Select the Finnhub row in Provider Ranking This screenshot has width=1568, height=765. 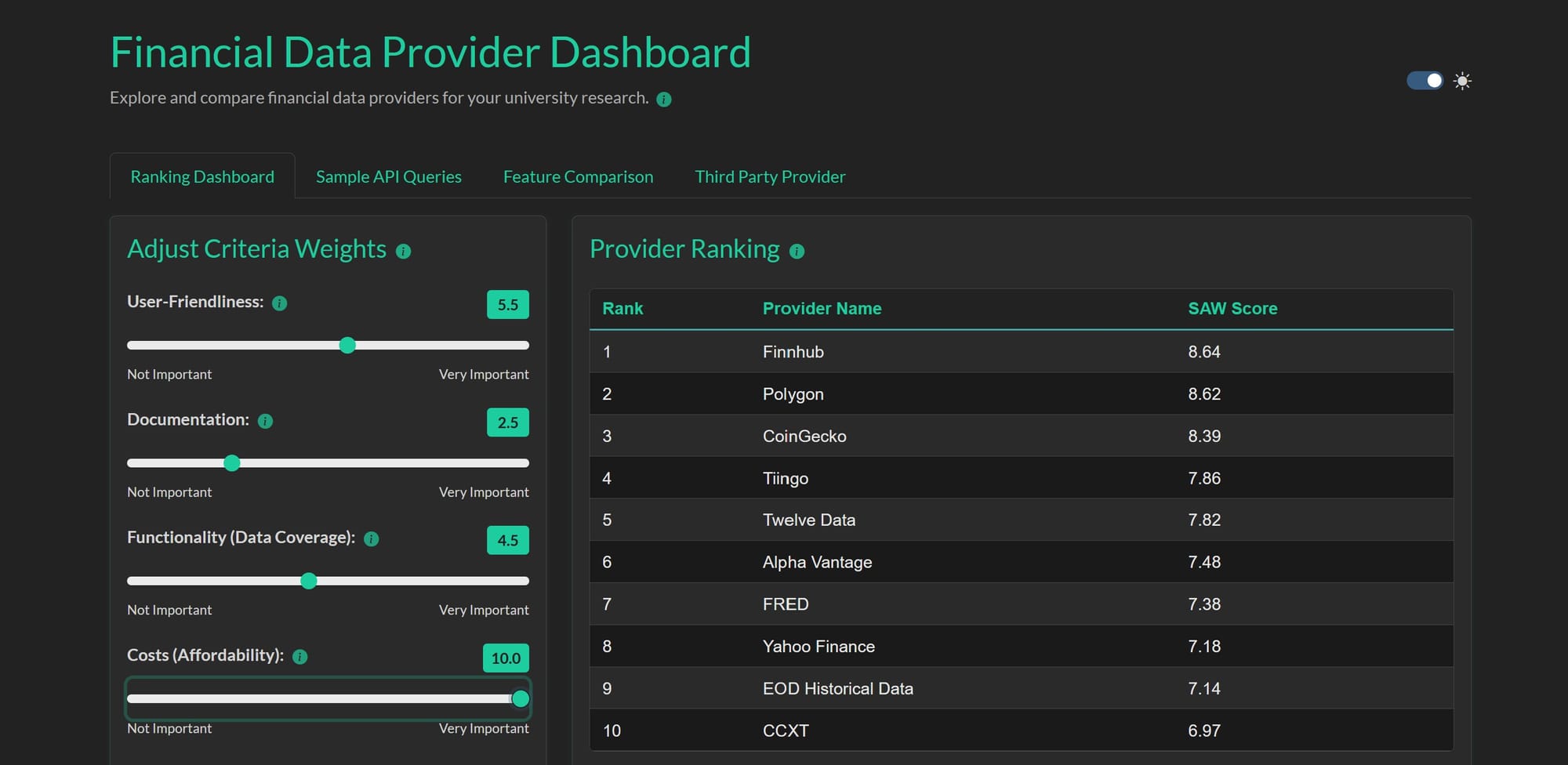(862, 351)
